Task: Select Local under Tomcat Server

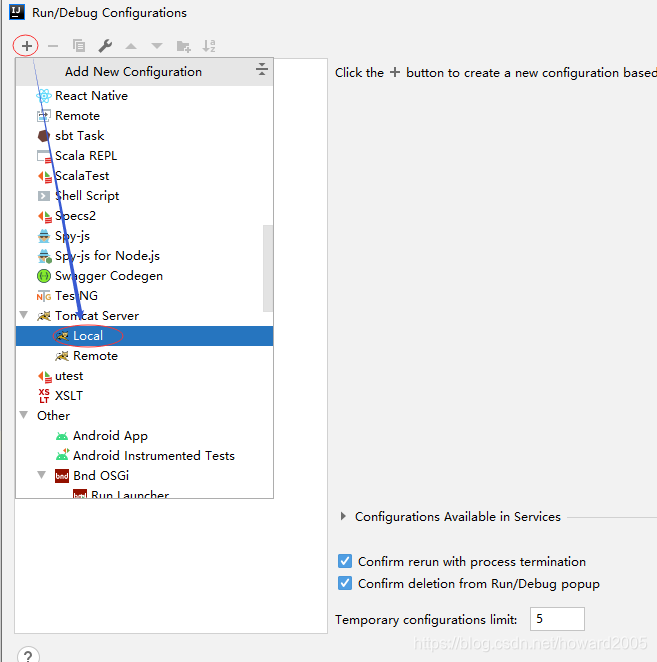Action: 144,336
